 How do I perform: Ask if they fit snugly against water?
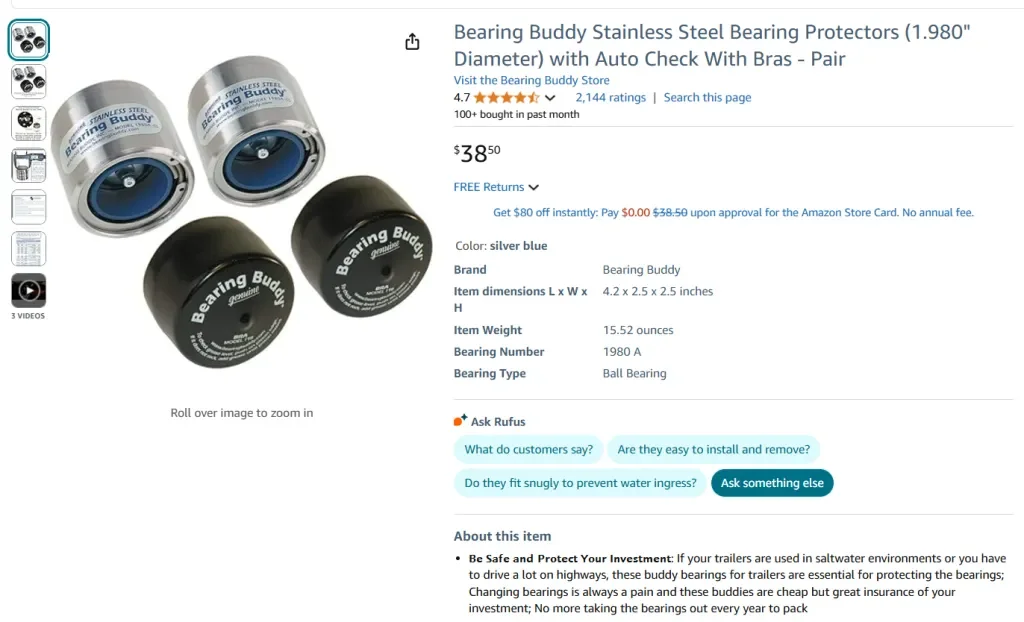580,483
